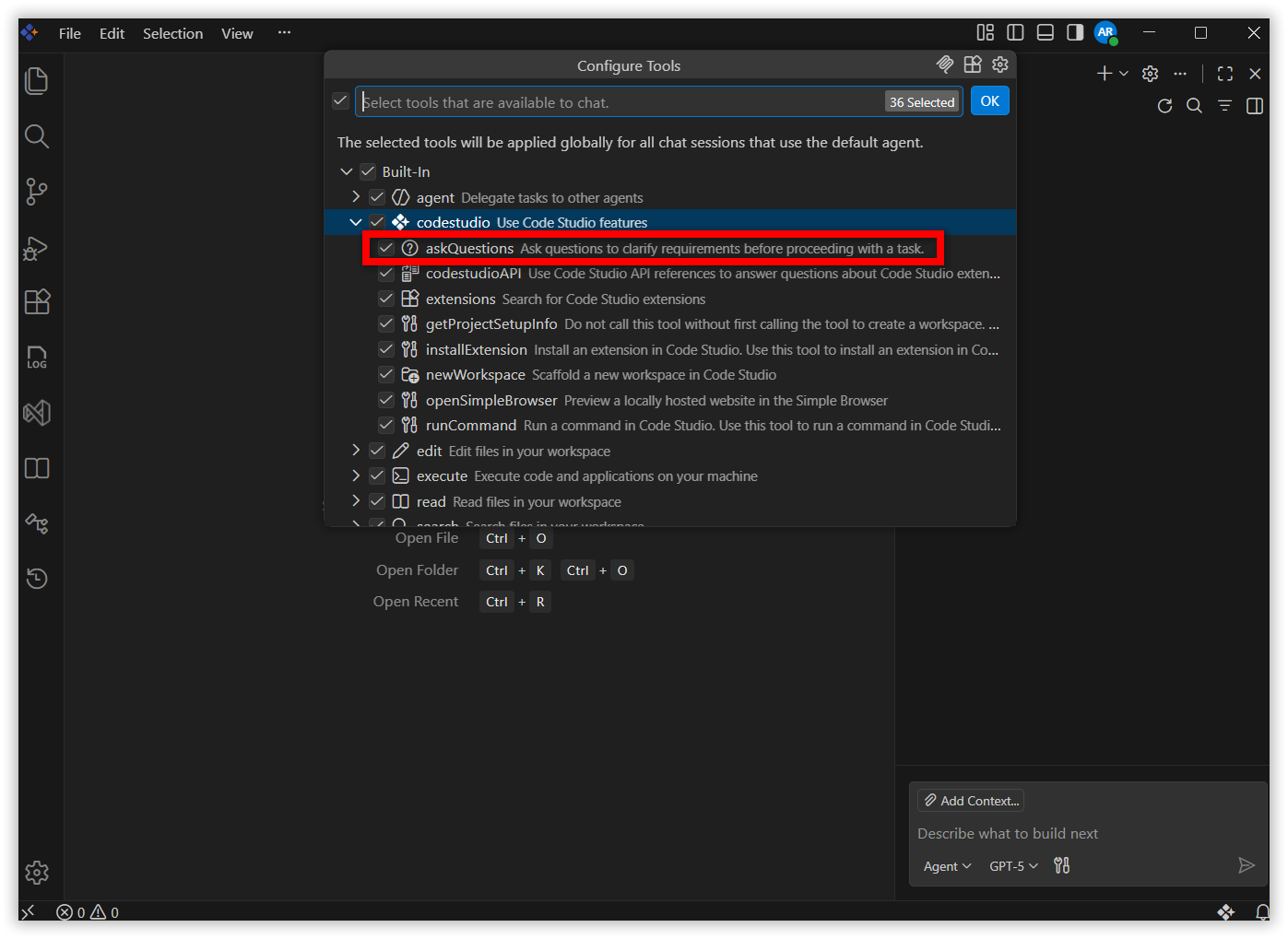Open the Extensions view in sidebar

pyautogui.click(x=37, y=302)
